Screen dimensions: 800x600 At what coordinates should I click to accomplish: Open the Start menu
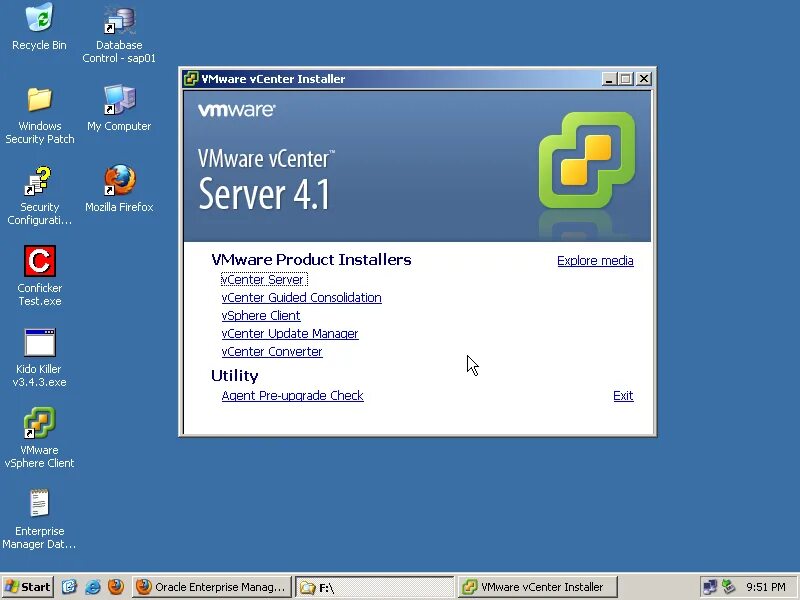pyautogui.click(x=26, y=587)
